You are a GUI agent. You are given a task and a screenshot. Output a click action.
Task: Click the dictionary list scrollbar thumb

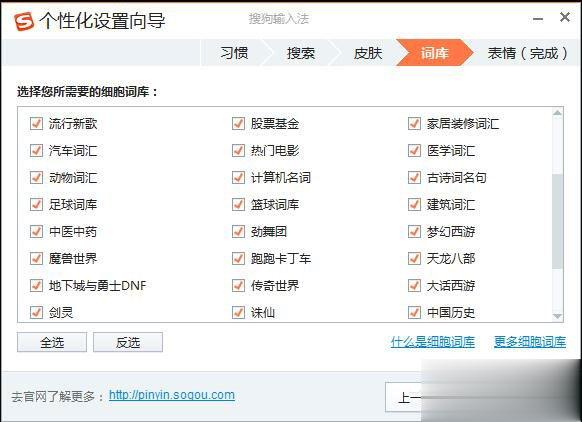[x=557, y=221]
